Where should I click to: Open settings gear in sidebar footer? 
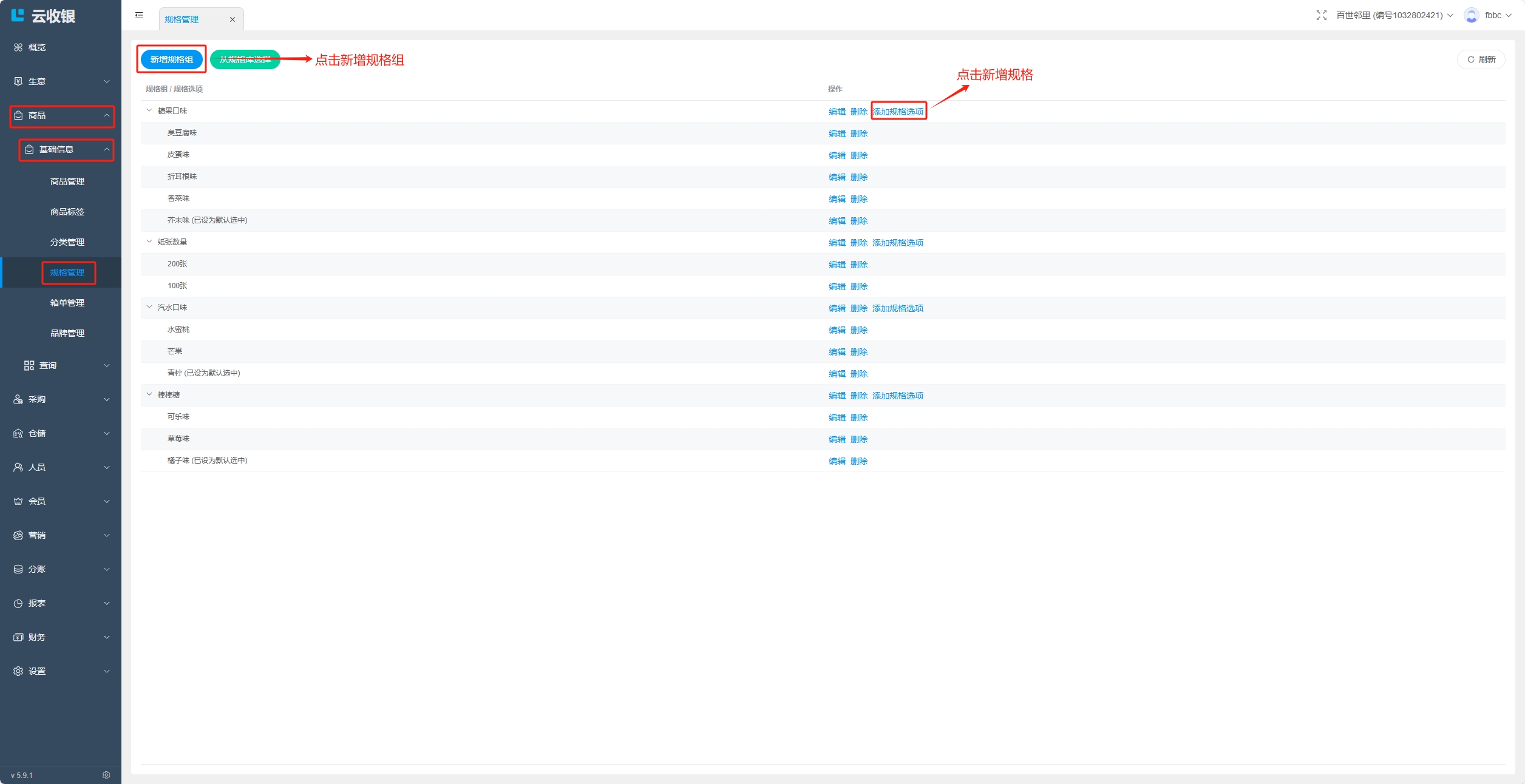click(x=106, y=775)
